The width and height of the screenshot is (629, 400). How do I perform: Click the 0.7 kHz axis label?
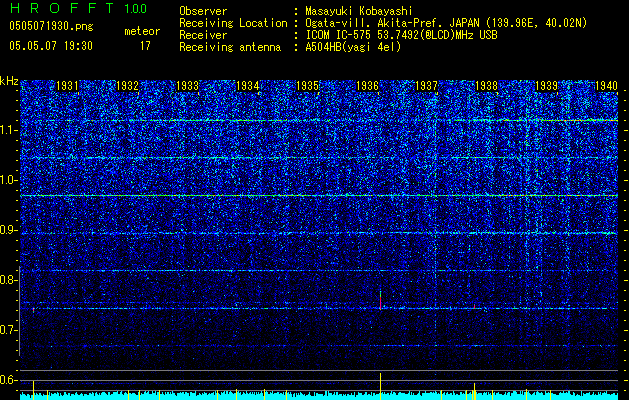click(8, 330)
